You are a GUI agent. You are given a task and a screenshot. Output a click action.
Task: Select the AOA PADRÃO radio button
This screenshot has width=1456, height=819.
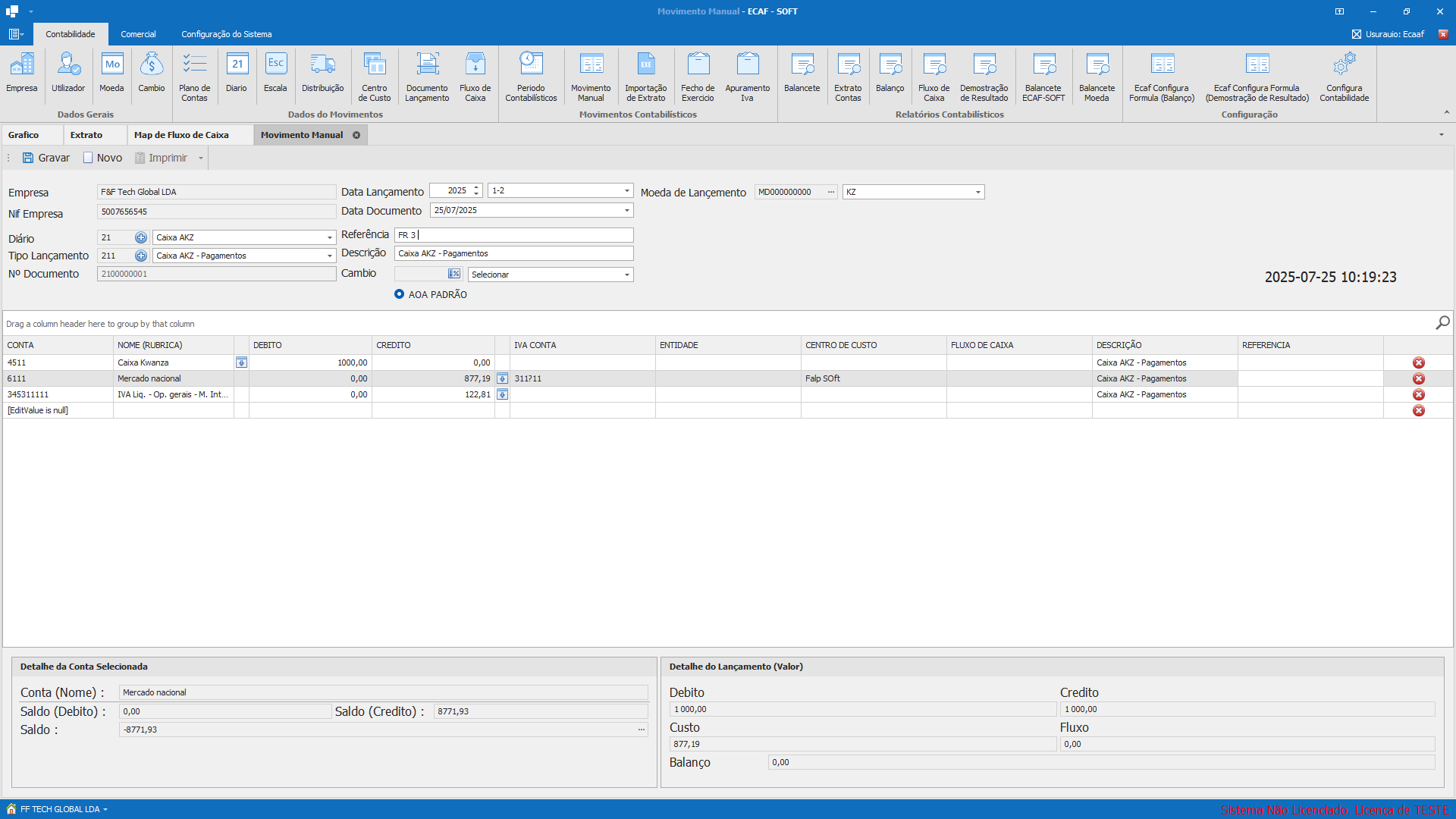(399, 294)
